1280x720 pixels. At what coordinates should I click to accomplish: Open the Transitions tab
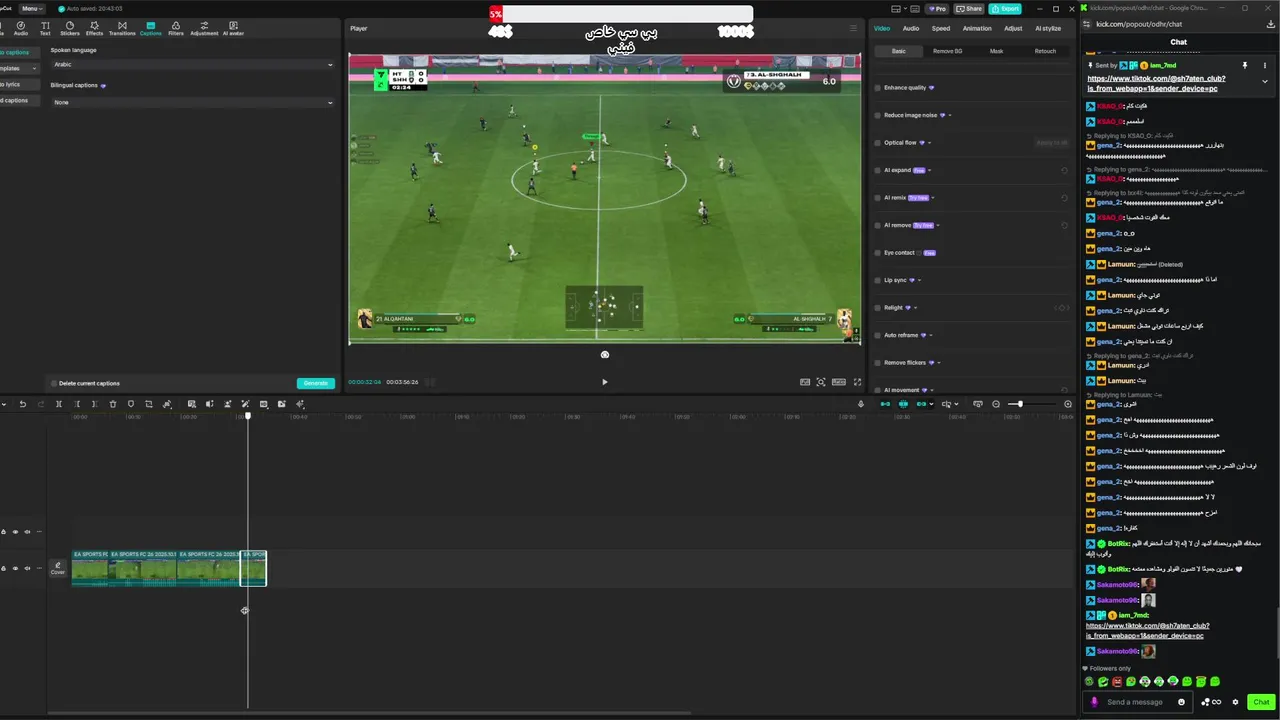pos(122,28)
